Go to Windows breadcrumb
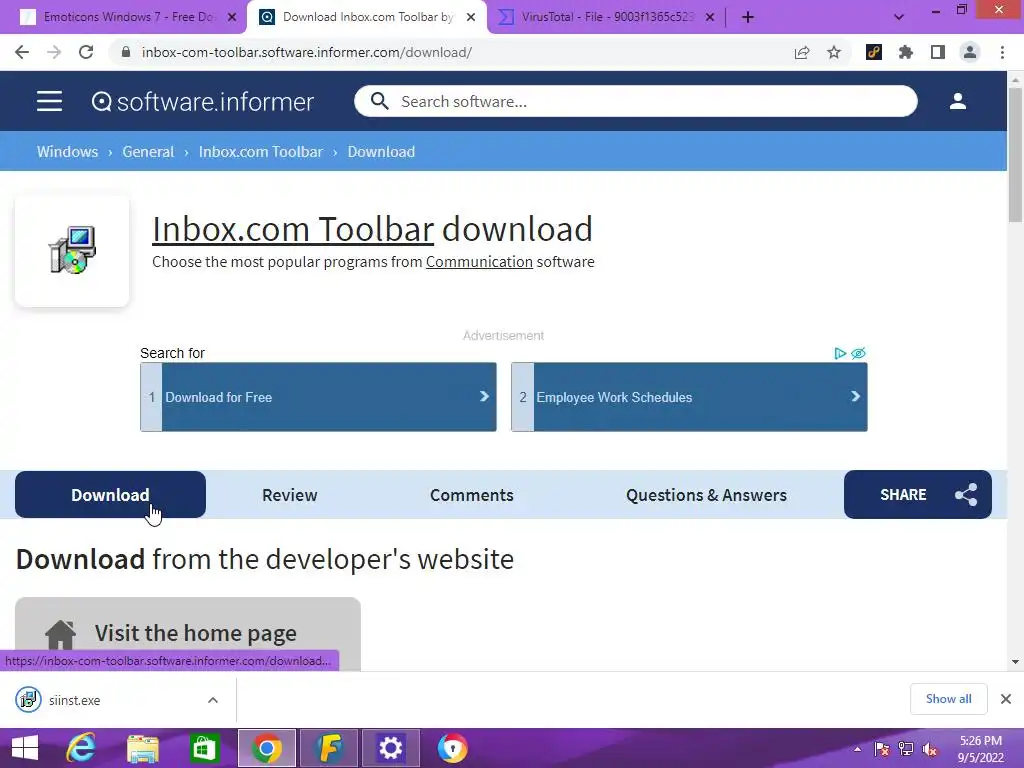 [67, 152]
